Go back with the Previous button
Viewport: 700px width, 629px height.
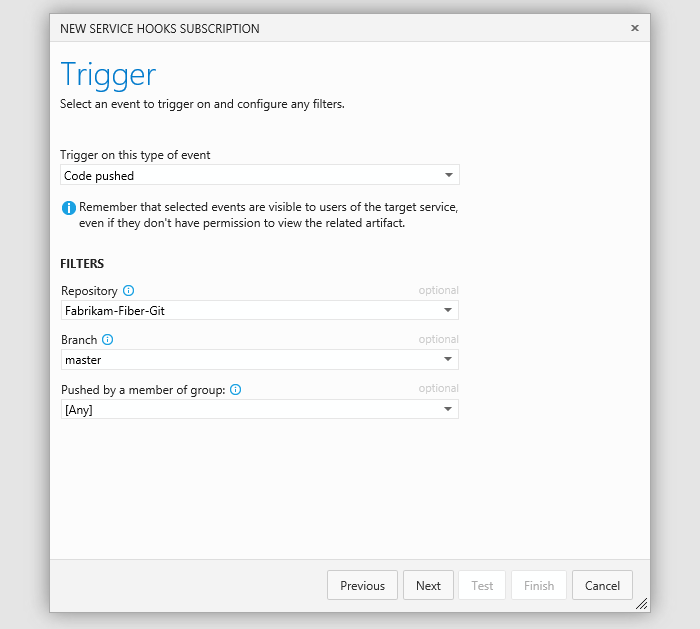(x=362, y=585)
